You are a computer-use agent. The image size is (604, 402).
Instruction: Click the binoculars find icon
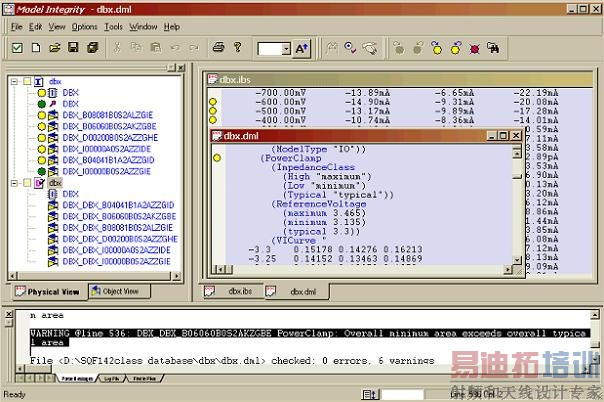coord(493,48)
